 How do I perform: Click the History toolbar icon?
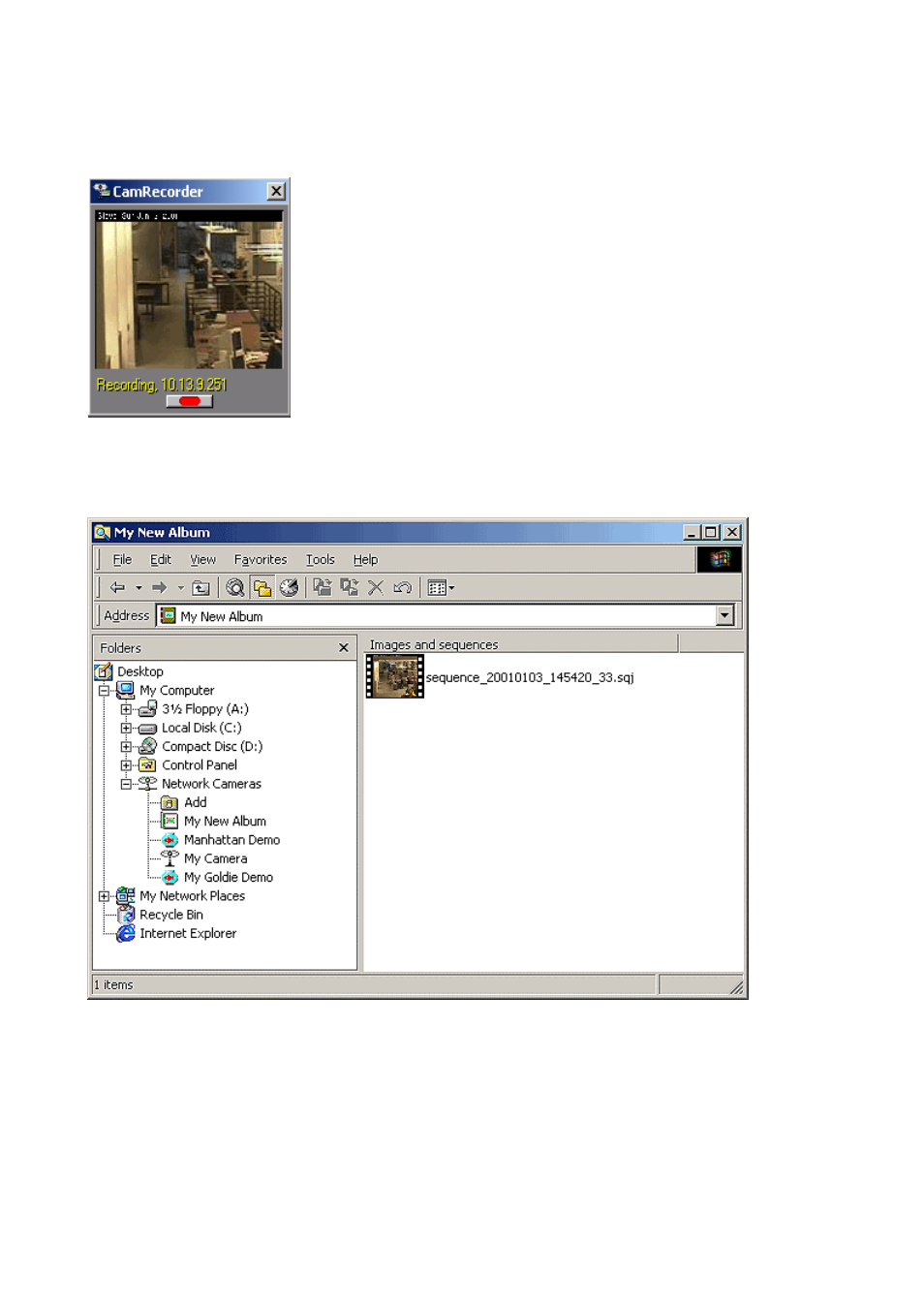pyautogui.click(x=289, y=587)
